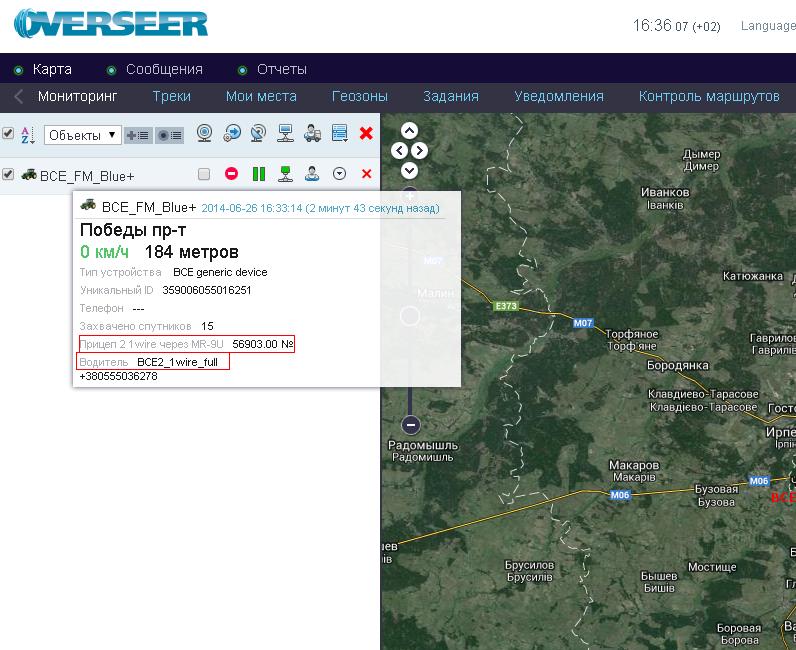Viewport: 796px width, 650px height.
Task: Click the zoom out minus on map slider
Action: pos(410,424)
